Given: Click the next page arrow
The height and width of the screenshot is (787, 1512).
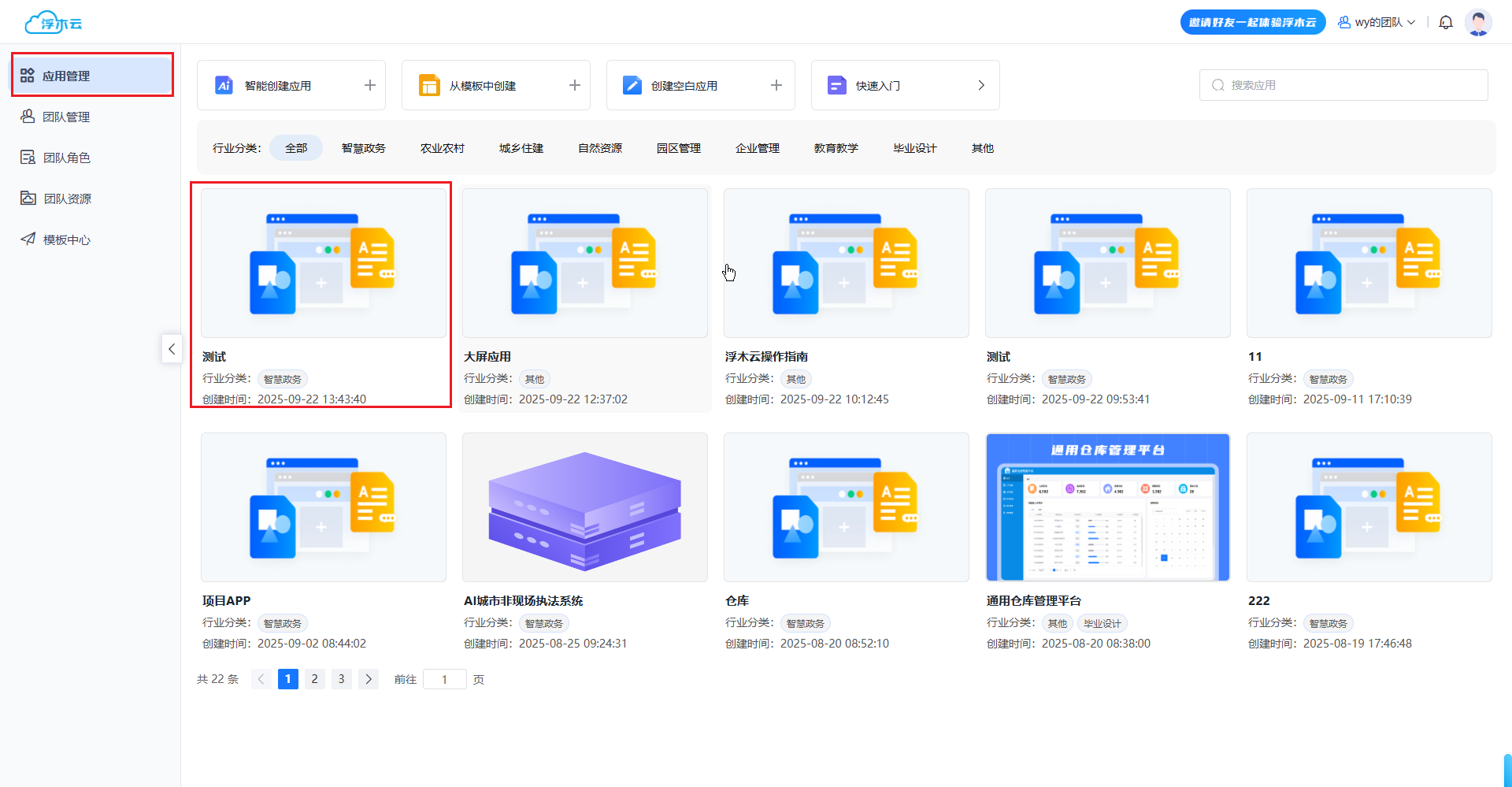Looking at the screenshot, I should pyautogui.click(x=368, y=679).
